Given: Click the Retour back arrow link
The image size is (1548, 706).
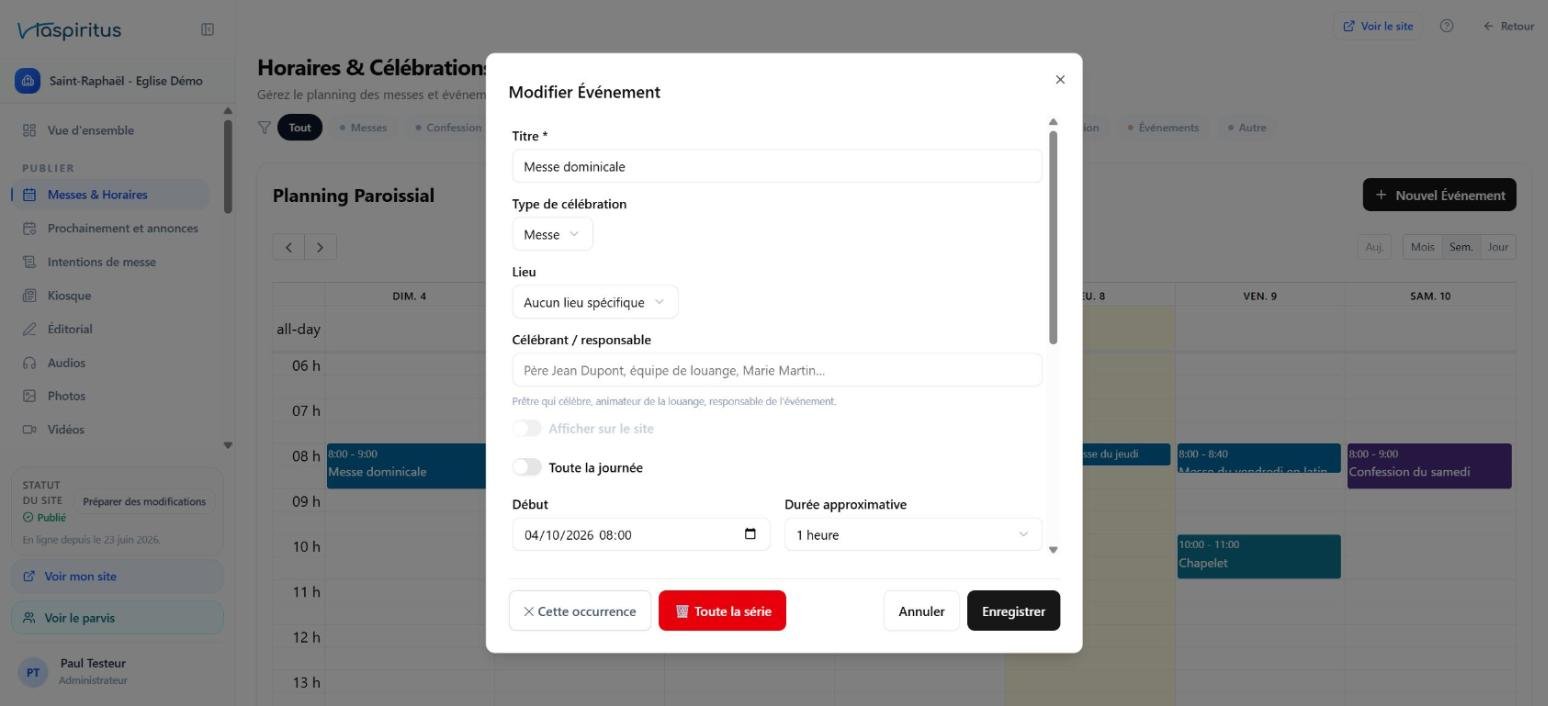Looking at the screenshot, I should click(x=1508, y=26).
